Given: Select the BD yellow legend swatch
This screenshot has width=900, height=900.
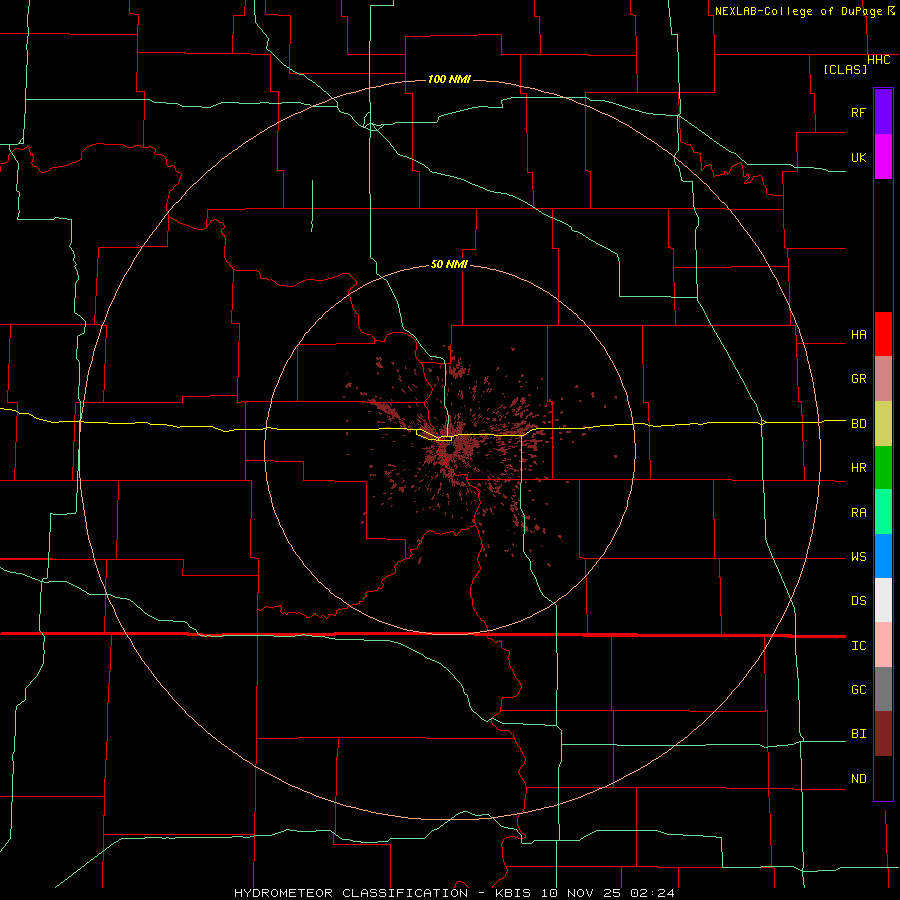Looking at the screenshot, I should 883,423.
